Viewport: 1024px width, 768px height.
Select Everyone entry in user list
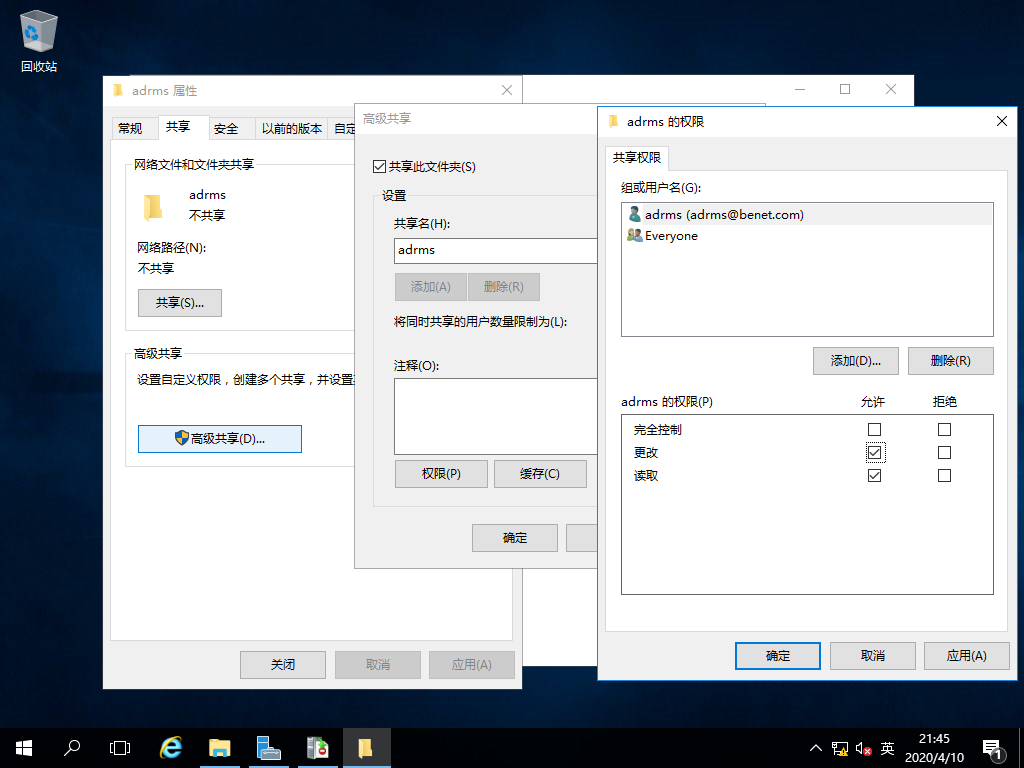click(x=807, y=236)
